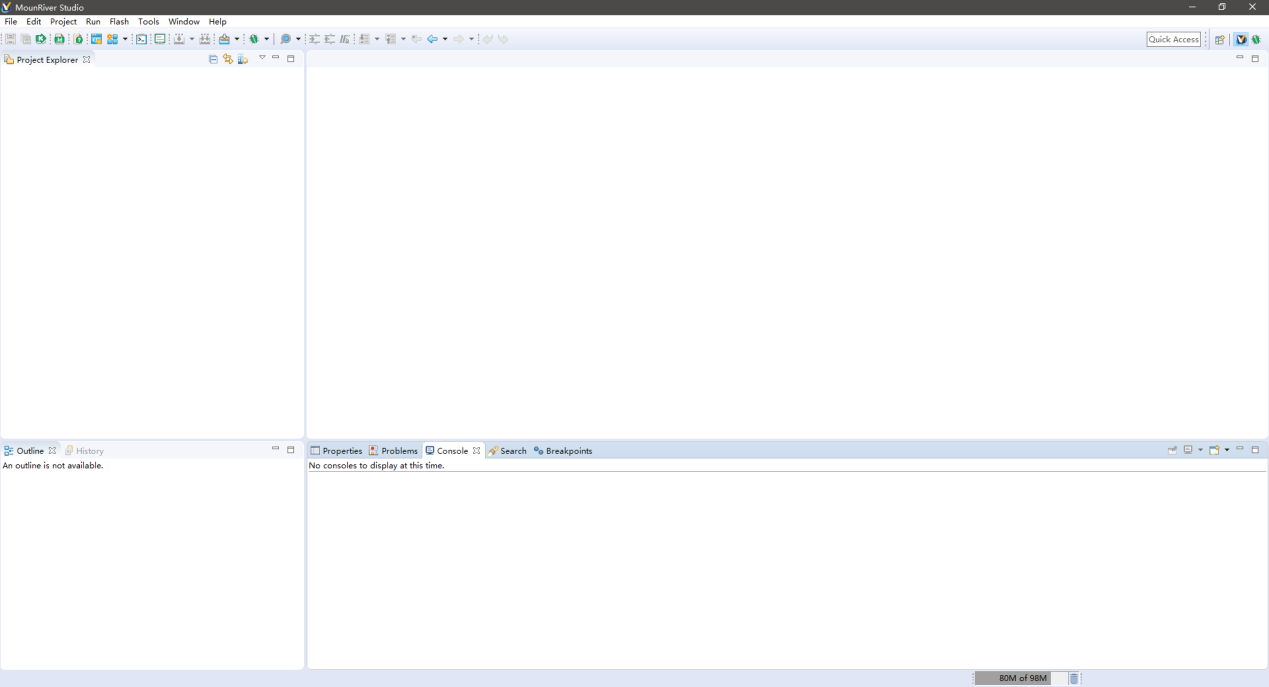Click Collapse All in Project Explorer

(213, 59)
